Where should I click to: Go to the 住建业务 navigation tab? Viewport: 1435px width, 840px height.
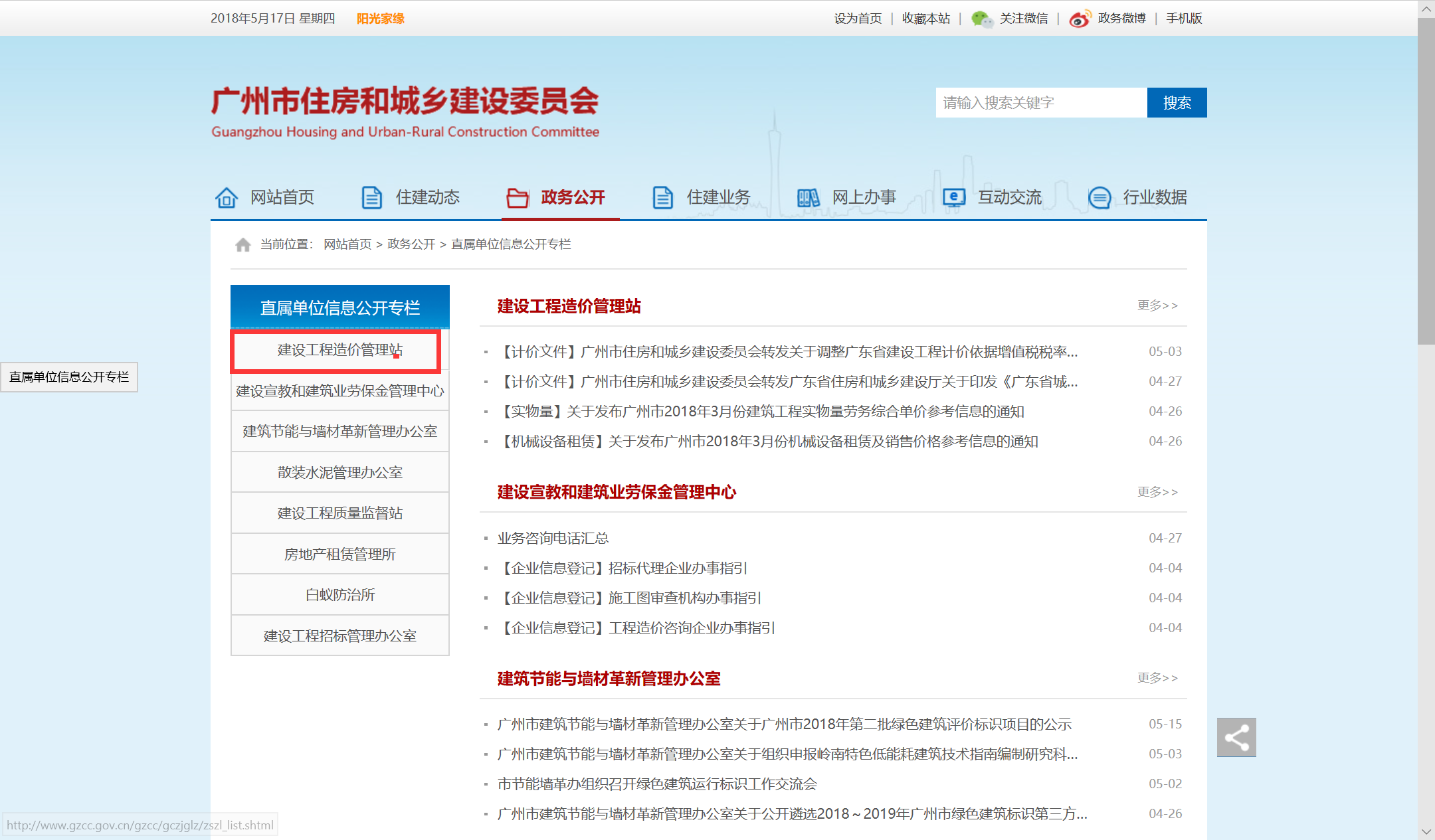click(x=719, y=197)
